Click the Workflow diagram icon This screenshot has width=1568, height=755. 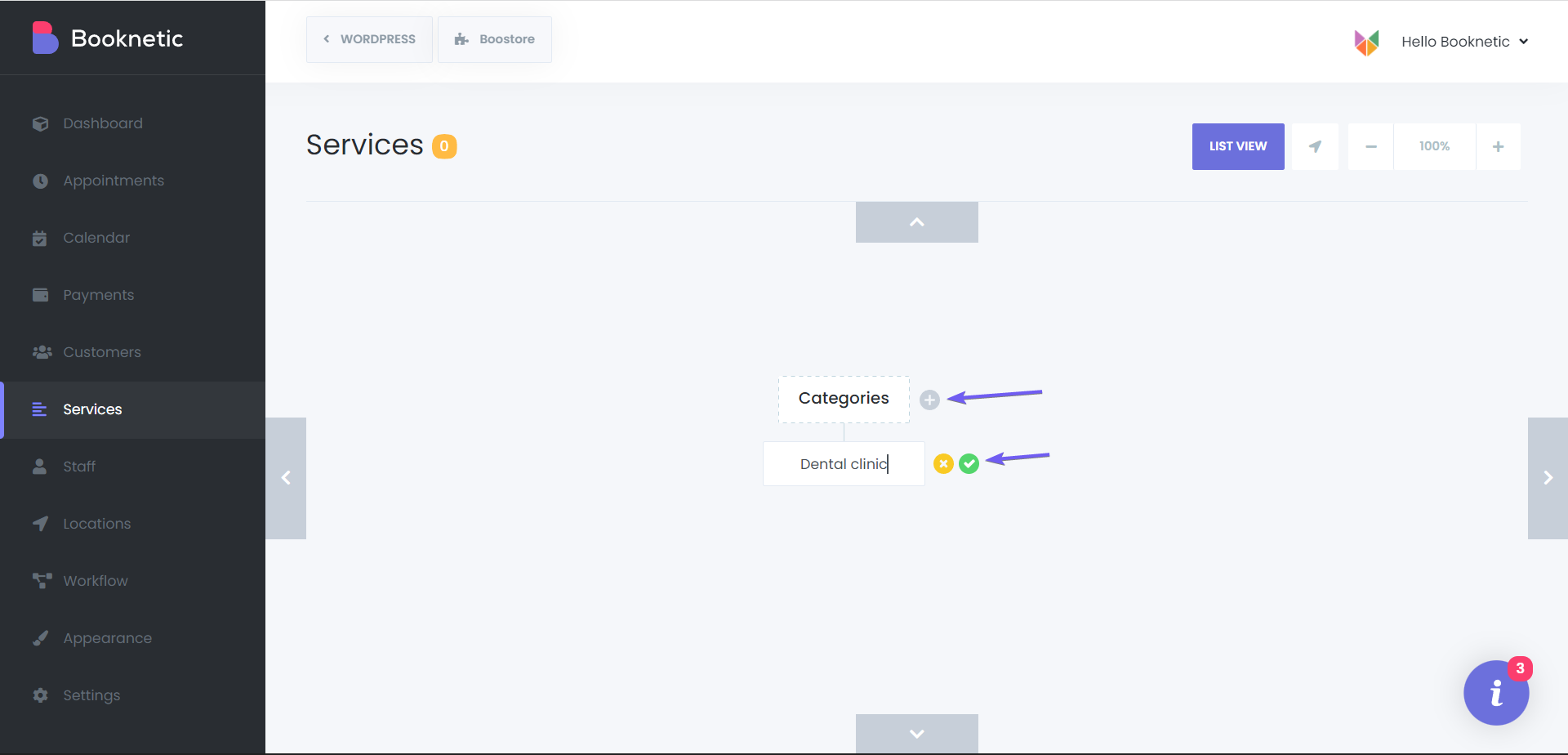(42, 581)
